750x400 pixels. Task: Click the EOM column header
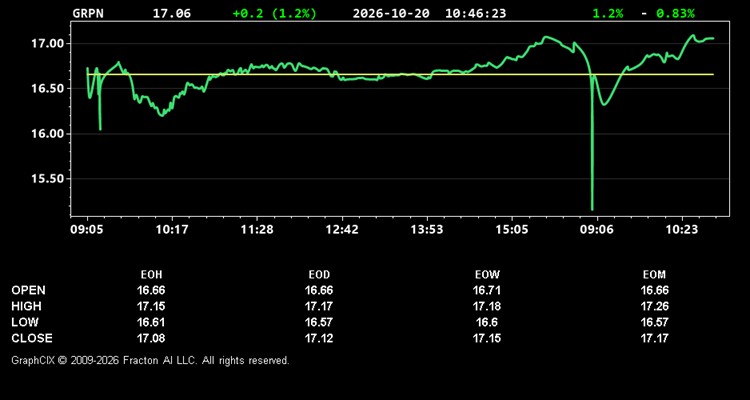coord(654,275)
